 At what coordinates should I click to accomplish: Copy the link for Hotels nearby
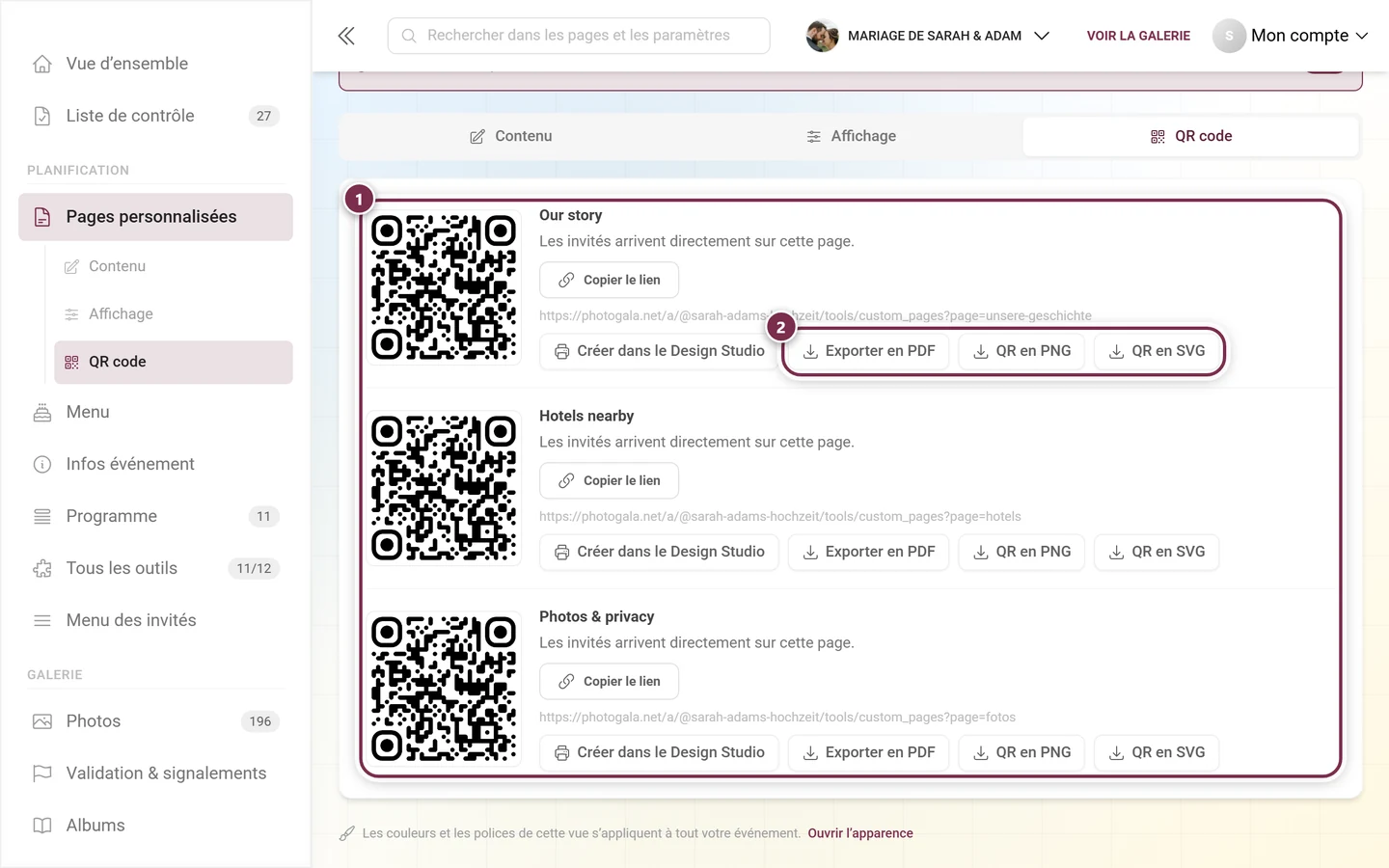(609, 480)
